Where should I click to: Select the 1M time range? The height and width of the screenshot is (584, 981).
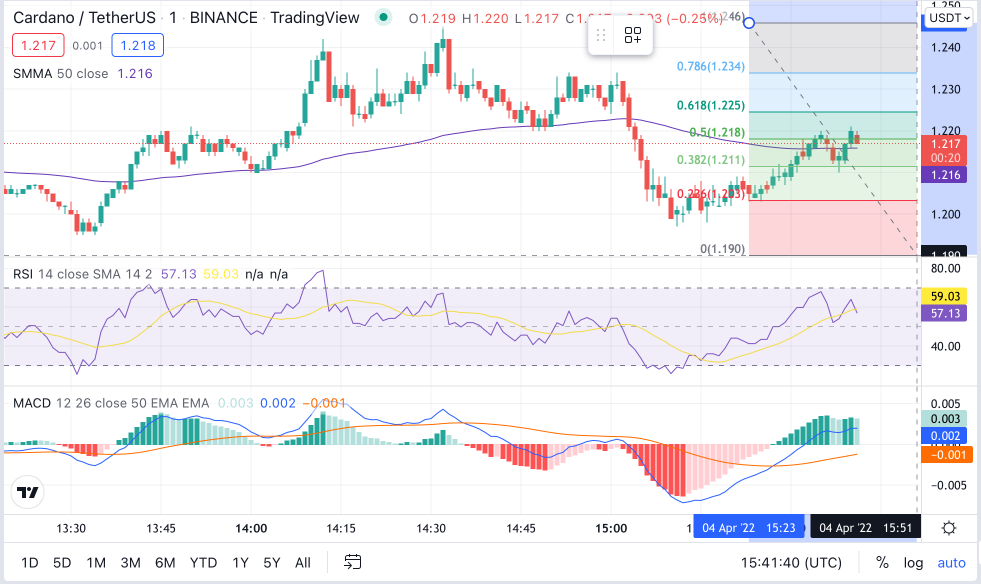(x=96, y=562)
